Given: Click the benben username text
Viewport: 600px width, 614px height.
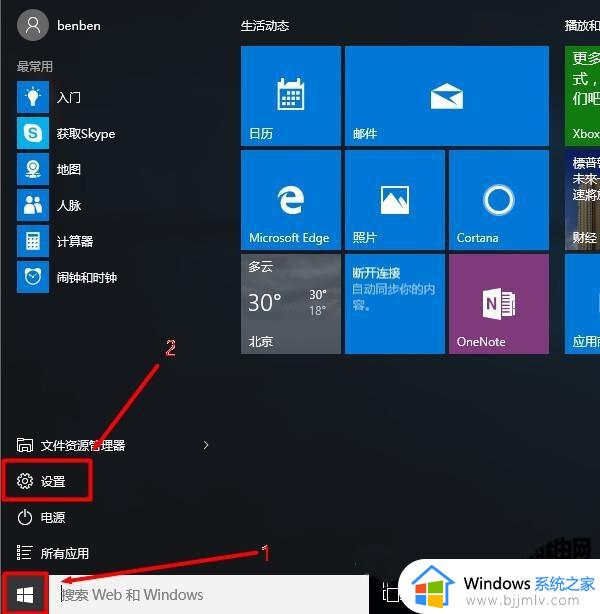Looking at the screenshot, I should [x=79, y=26].
